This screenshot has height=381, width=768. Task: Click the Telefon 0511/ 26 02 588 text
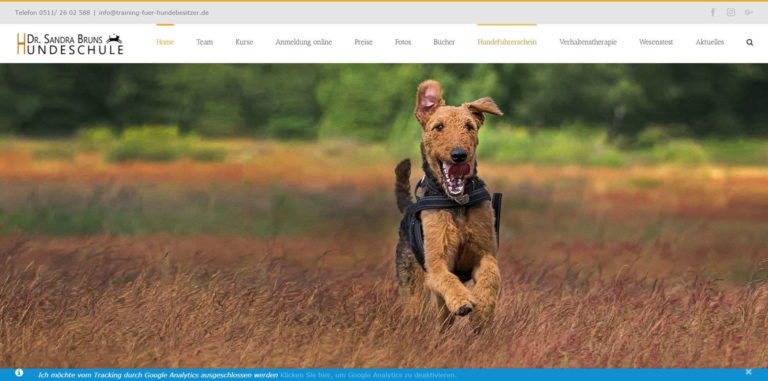click(52, 13)
